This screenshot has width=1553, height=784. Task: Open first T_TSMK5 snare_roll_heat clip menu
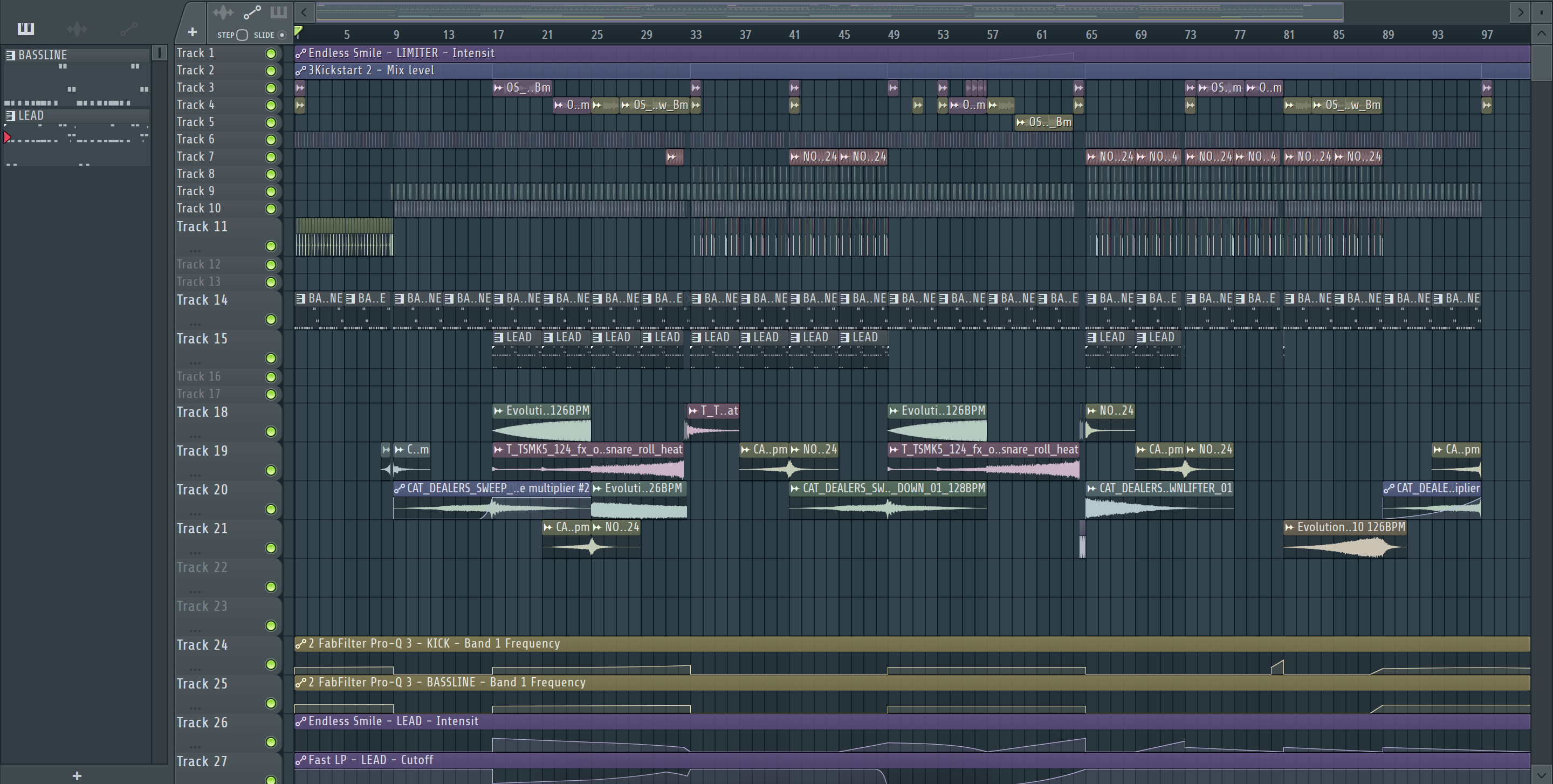coord(499,450)
